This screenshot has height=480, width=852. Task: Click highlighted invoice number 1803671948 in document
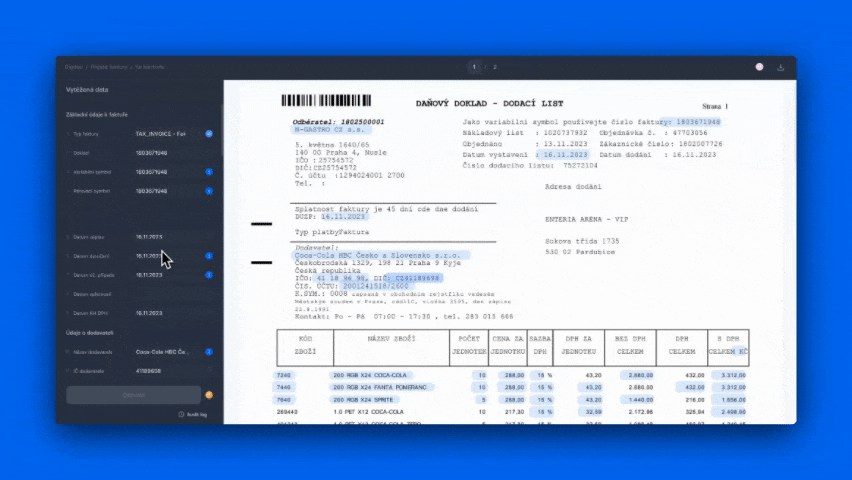tap(698, 122)
